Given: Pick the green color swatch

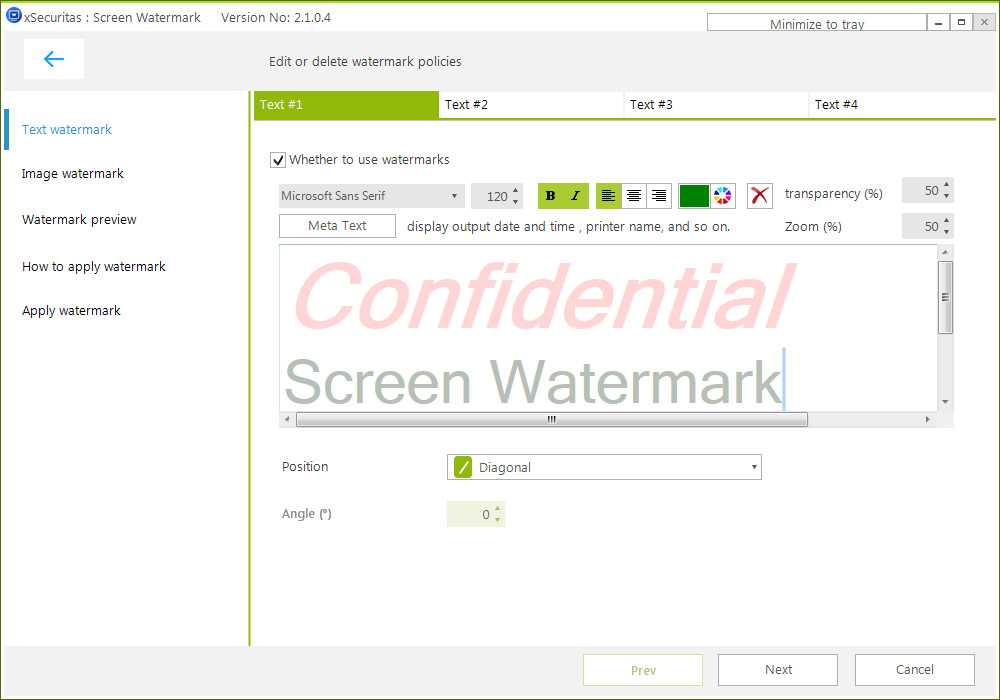Looking at the screenshot, I should (x=695, y=196).
